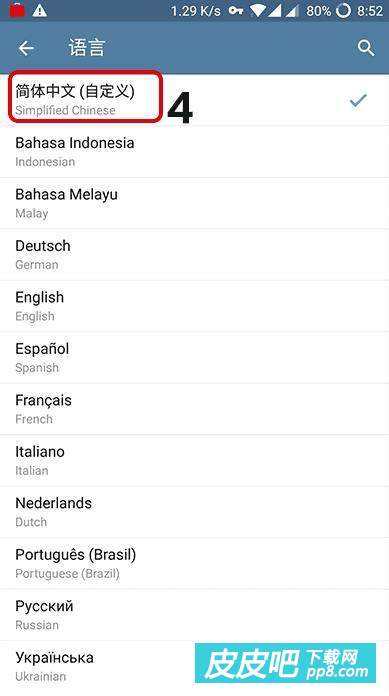Tap the VPN key status icon
The width and height of the screenshot is (389, 696).
pyautogui.click(x=236, y=11)
